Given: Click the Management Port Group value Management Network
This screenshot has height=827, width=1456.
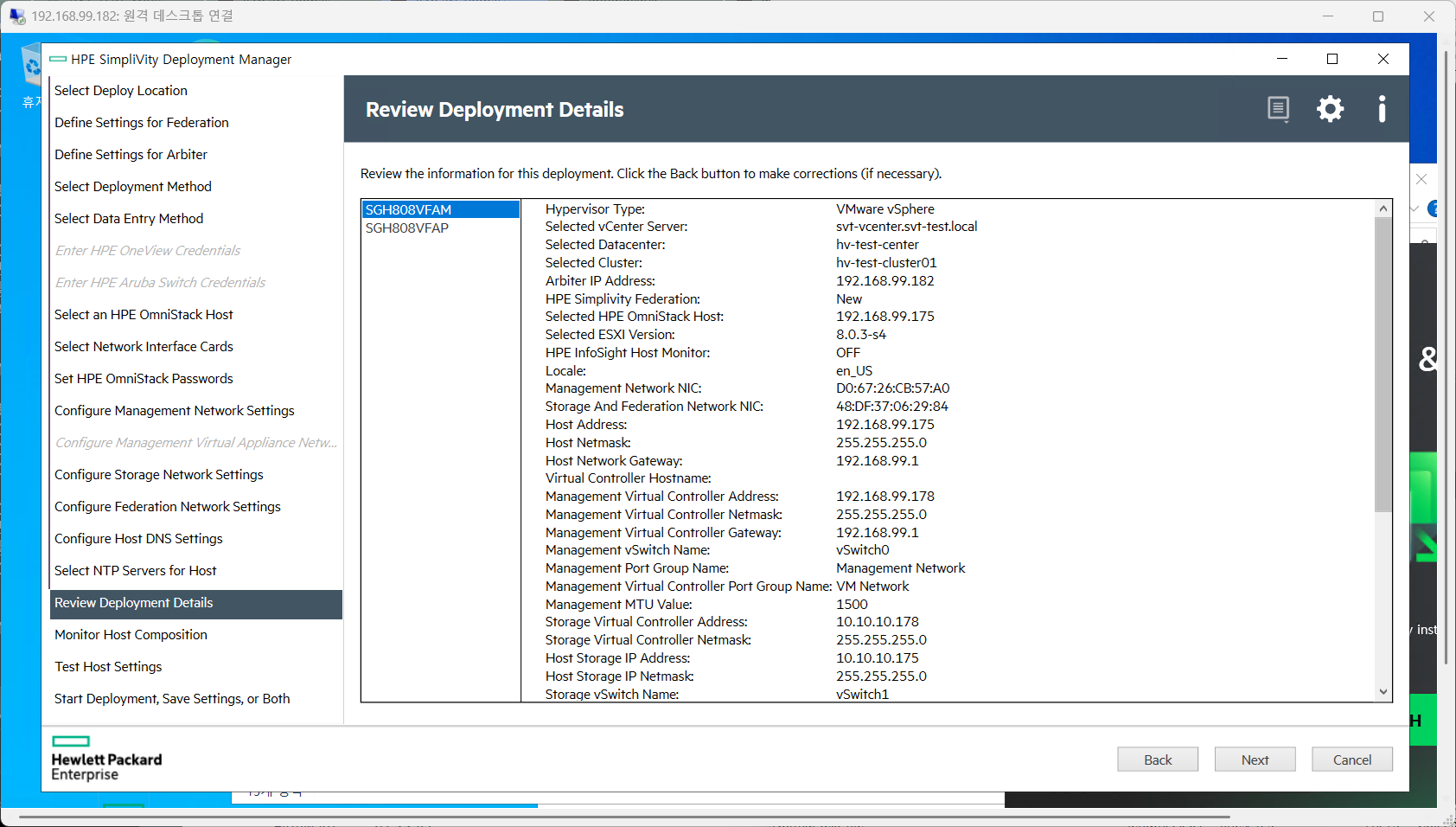Looking at the screenshot, I should point(900,568).
